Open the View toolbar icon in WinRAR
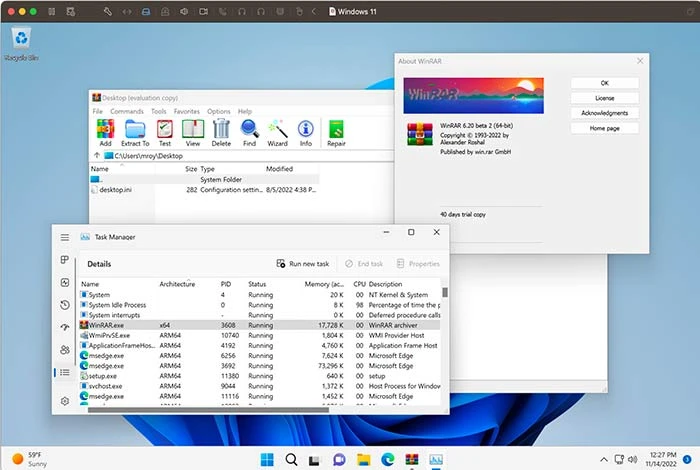700x470 pixels. click(x=193, y=133)
